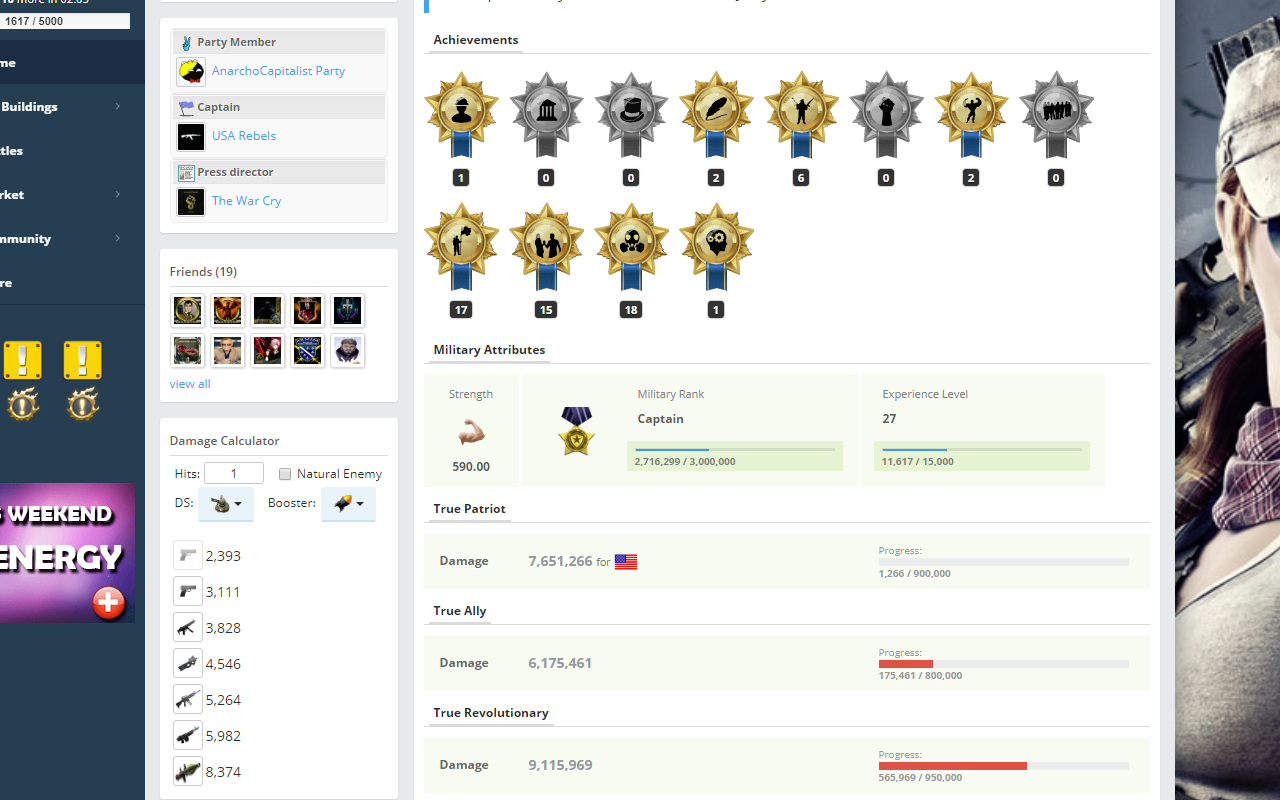Open the DS defense system dropdown
The width and height of the screenshot is (1280, 800).
click(x=226, y=504)
